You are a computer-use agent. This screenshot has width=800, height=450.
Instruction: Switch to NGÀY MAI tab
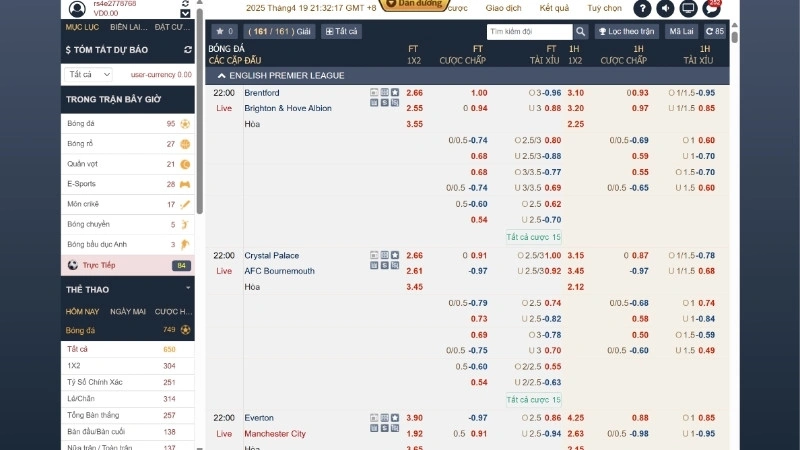[128, 312]
